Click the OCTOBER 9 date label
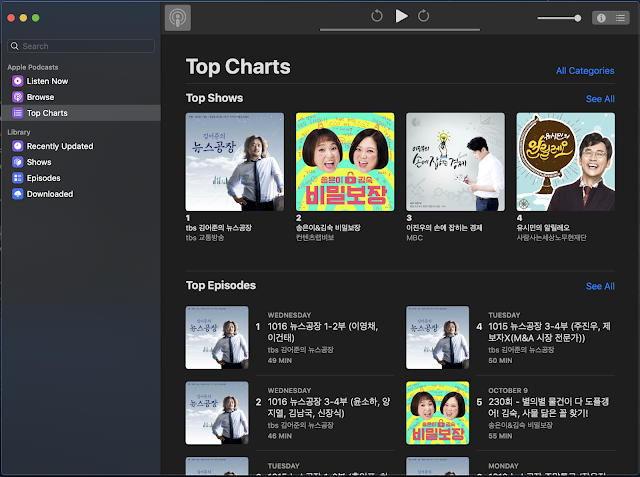640x477 pixels. point(508,390)
